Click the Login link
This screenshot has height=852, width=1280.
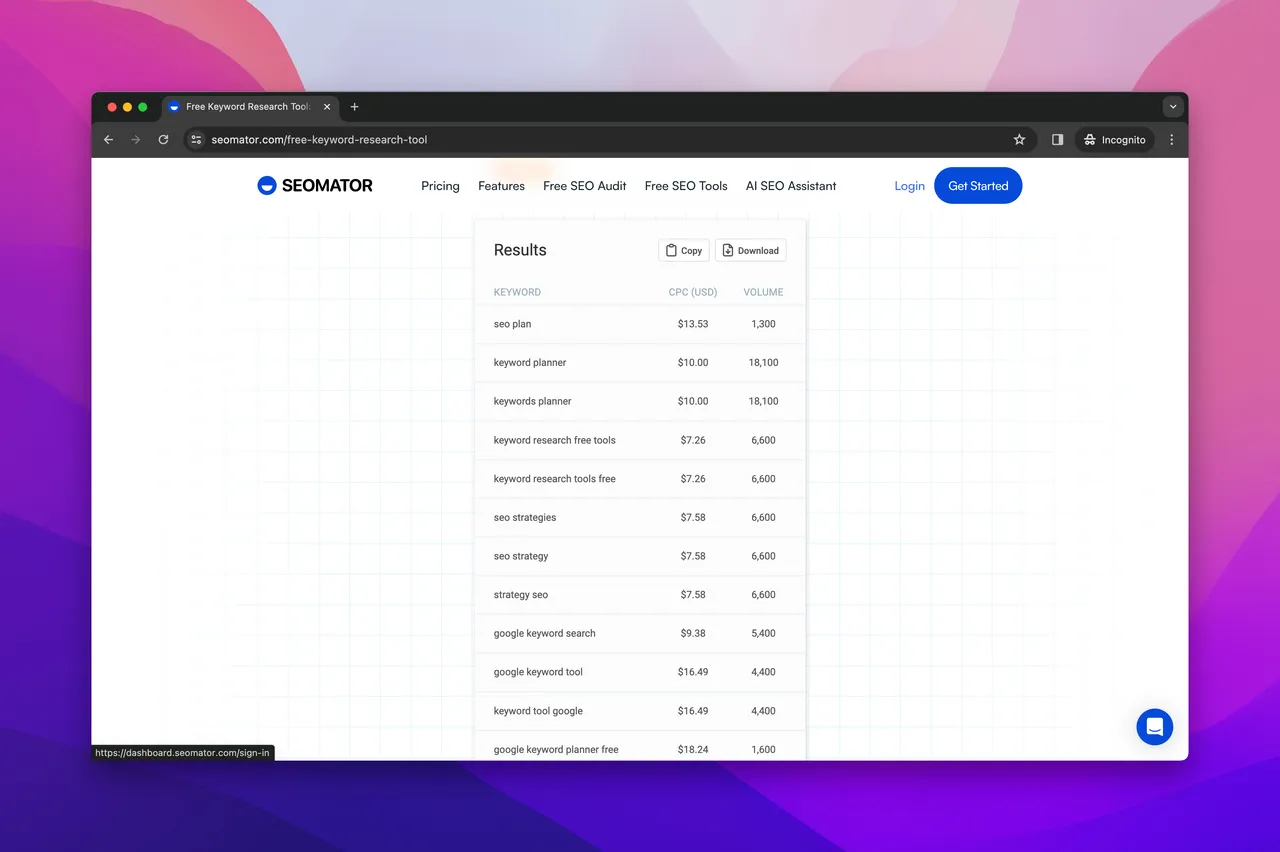[909, 186]
